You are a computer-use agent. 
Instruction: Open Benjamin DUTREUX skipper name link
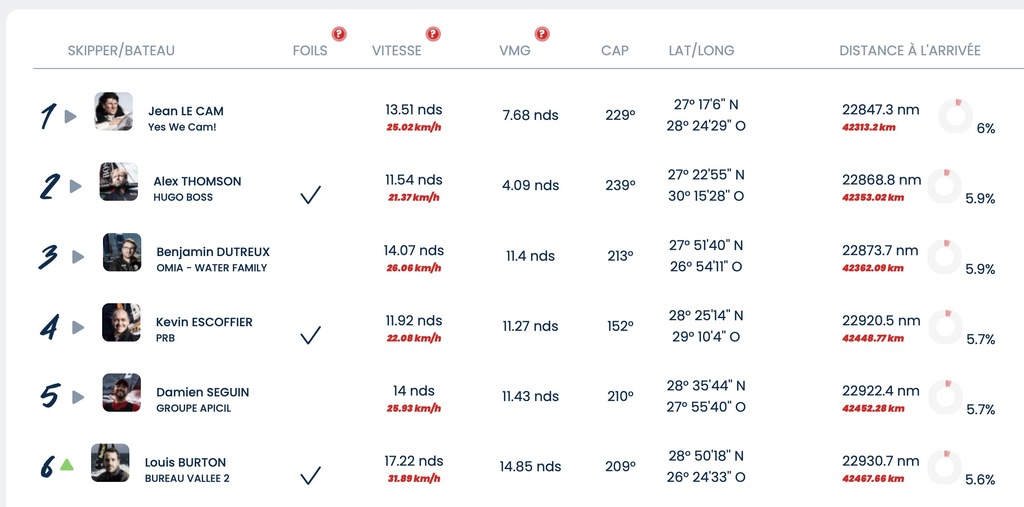pyautogui.click(x=213, y=252)
